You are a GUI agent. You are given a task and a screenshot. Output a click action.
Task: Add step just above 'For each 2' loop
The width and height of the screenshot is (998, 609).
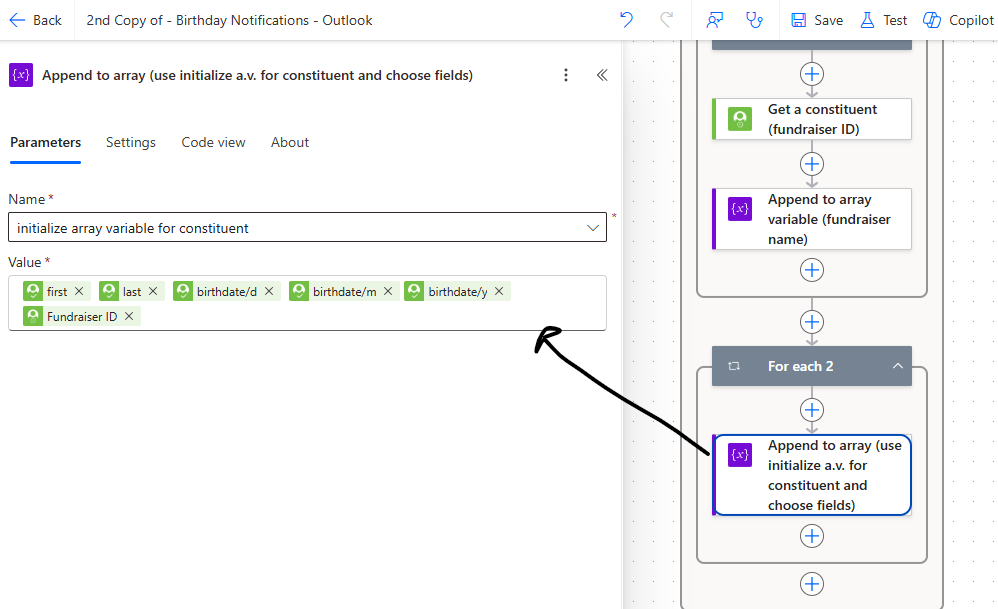click(x=812, y=322)
